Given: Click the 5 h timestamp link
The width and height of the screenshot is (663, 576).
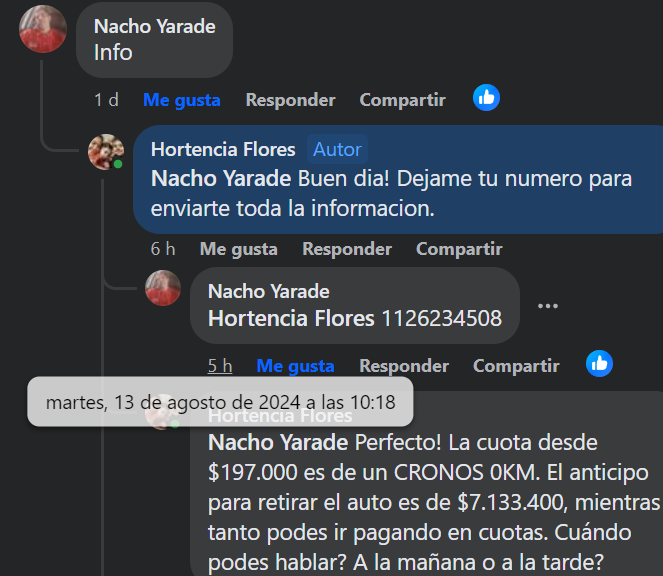Looking at the screenshot, I should [x=220, y=366].
